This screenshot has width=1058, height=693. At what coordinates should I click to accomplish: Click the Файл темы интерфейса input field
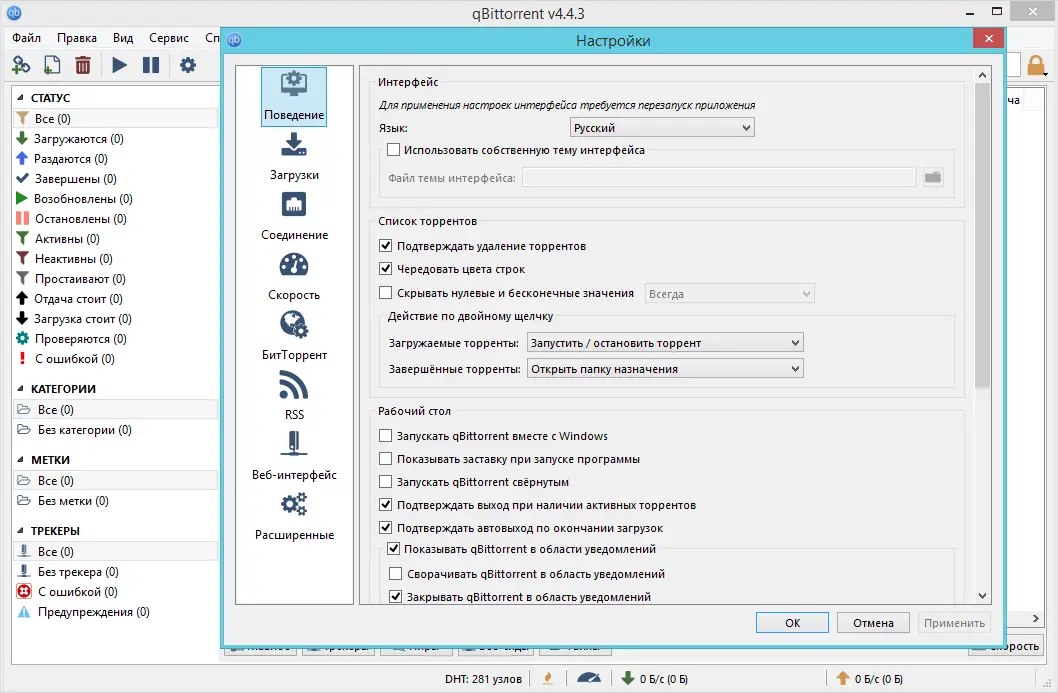(x=719, y=177)
